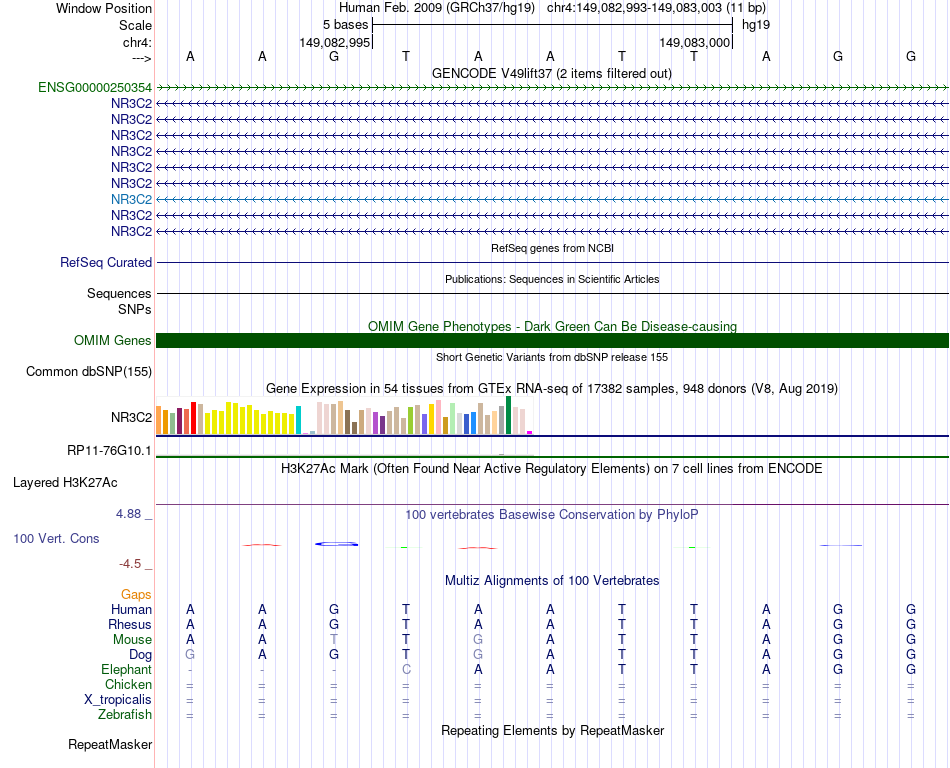Screen dimensions: 950x768
Task: Select the Zebrafish species row label
Action: tap(125, 714)
